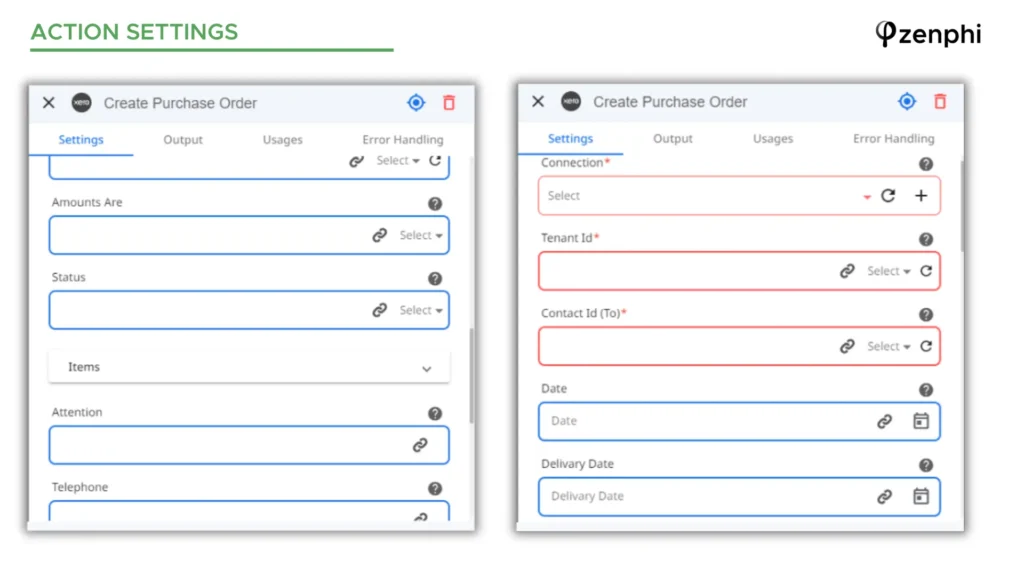Screen dimensions: 1024x576
Task: Close the left Create Purchase Order panel
Action: 48,103
